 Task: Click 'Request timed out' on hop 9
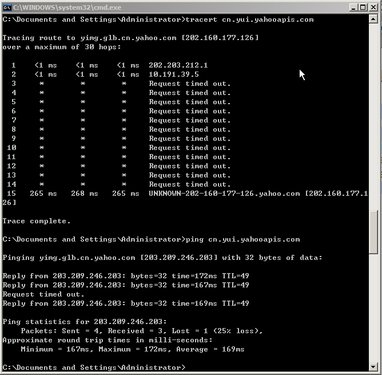(190, 139)
